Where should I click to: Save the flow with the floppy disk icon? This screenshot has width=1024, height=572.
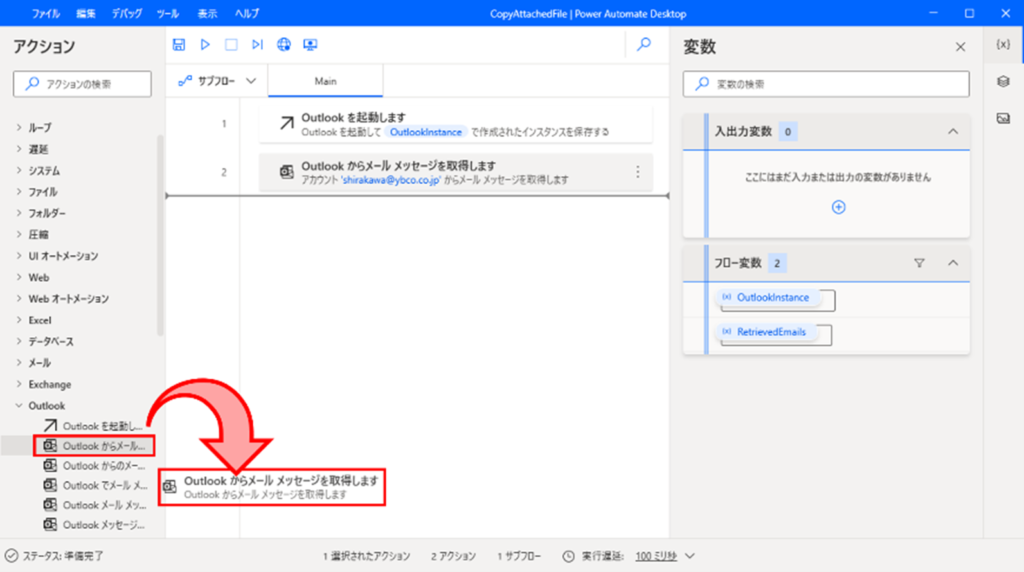coord(178,44)
